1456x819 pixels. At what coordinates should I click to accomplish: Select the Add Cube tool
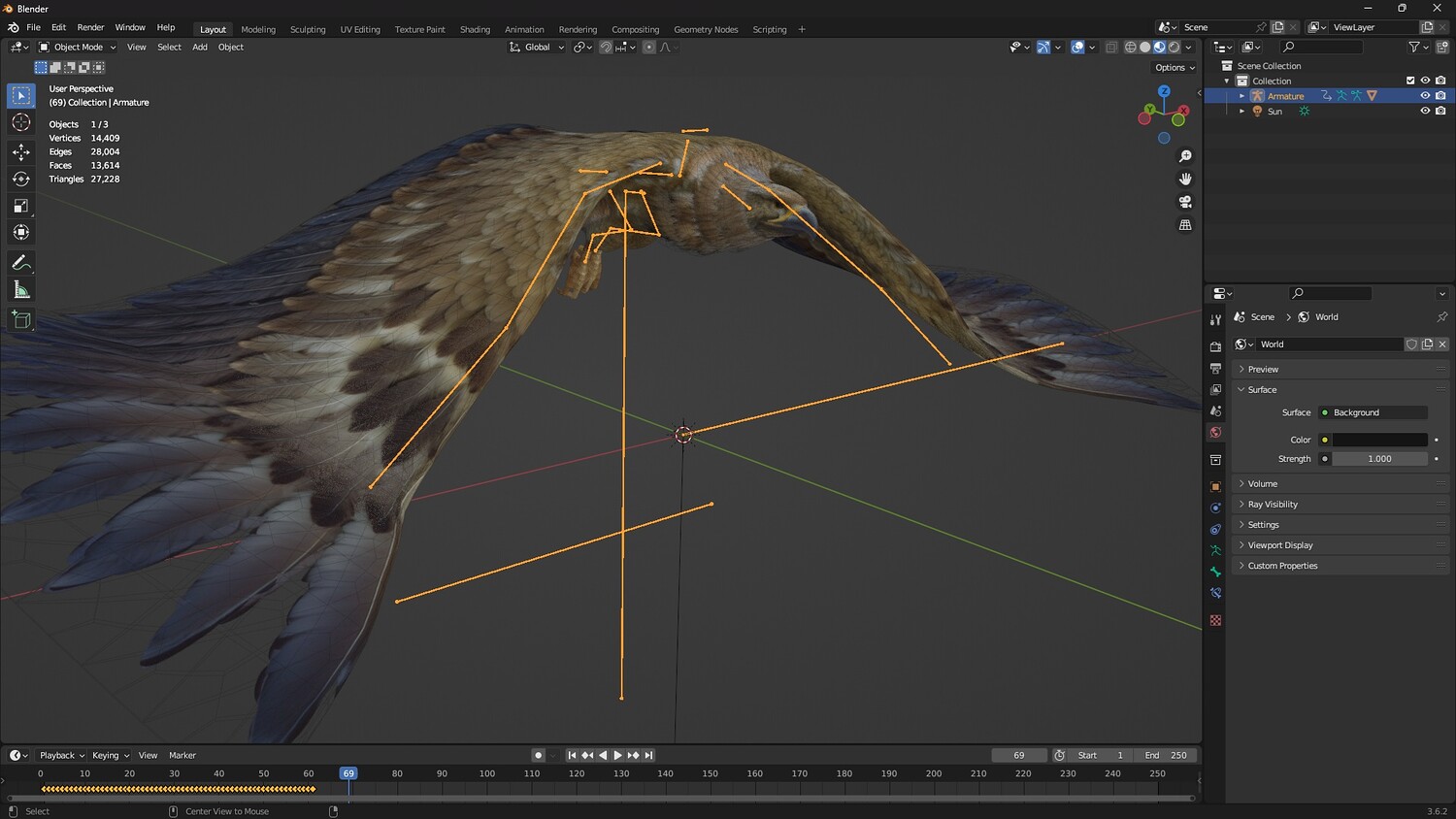coord(21,319)
